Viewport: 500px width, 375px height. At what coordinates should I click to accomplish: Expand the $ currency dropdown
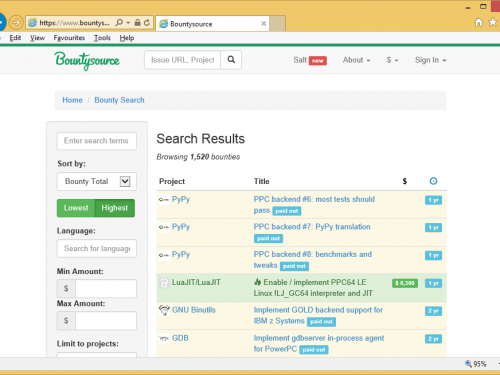tap(392, 60)
